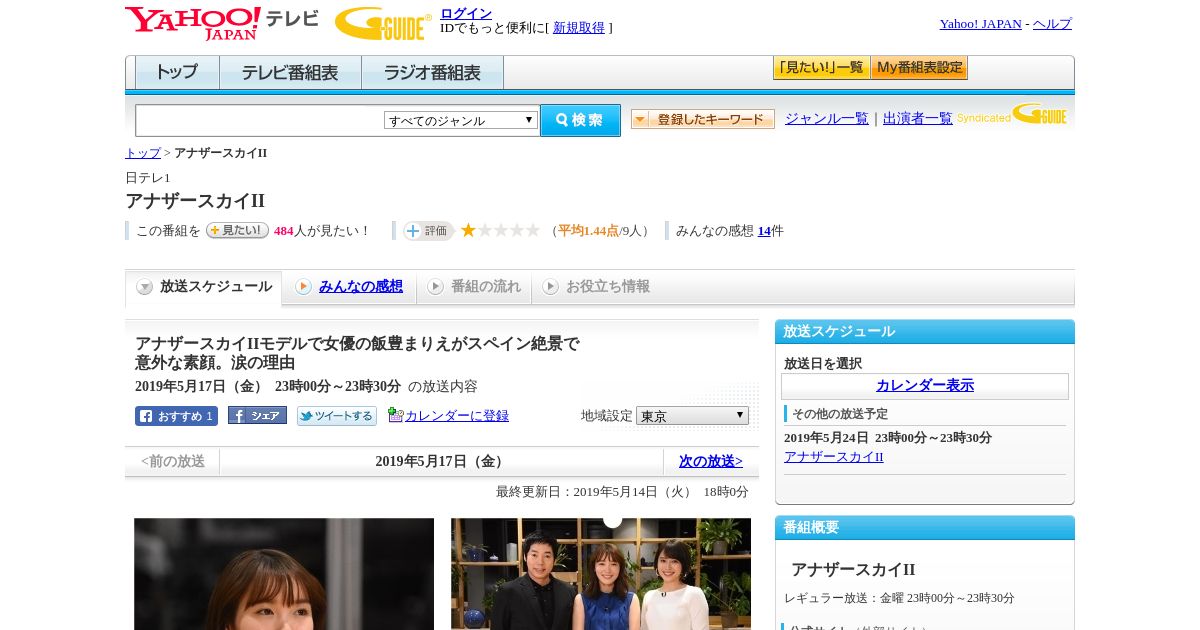
Task: Click the 484人が見たい text
Action: tap(322, 231)
